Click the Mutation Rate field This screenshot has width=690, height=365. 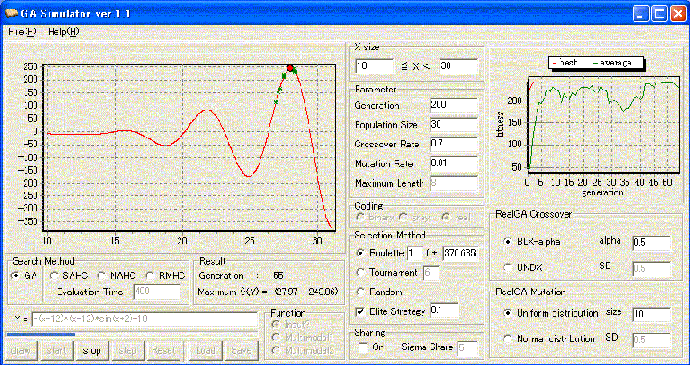pos(454,163)
